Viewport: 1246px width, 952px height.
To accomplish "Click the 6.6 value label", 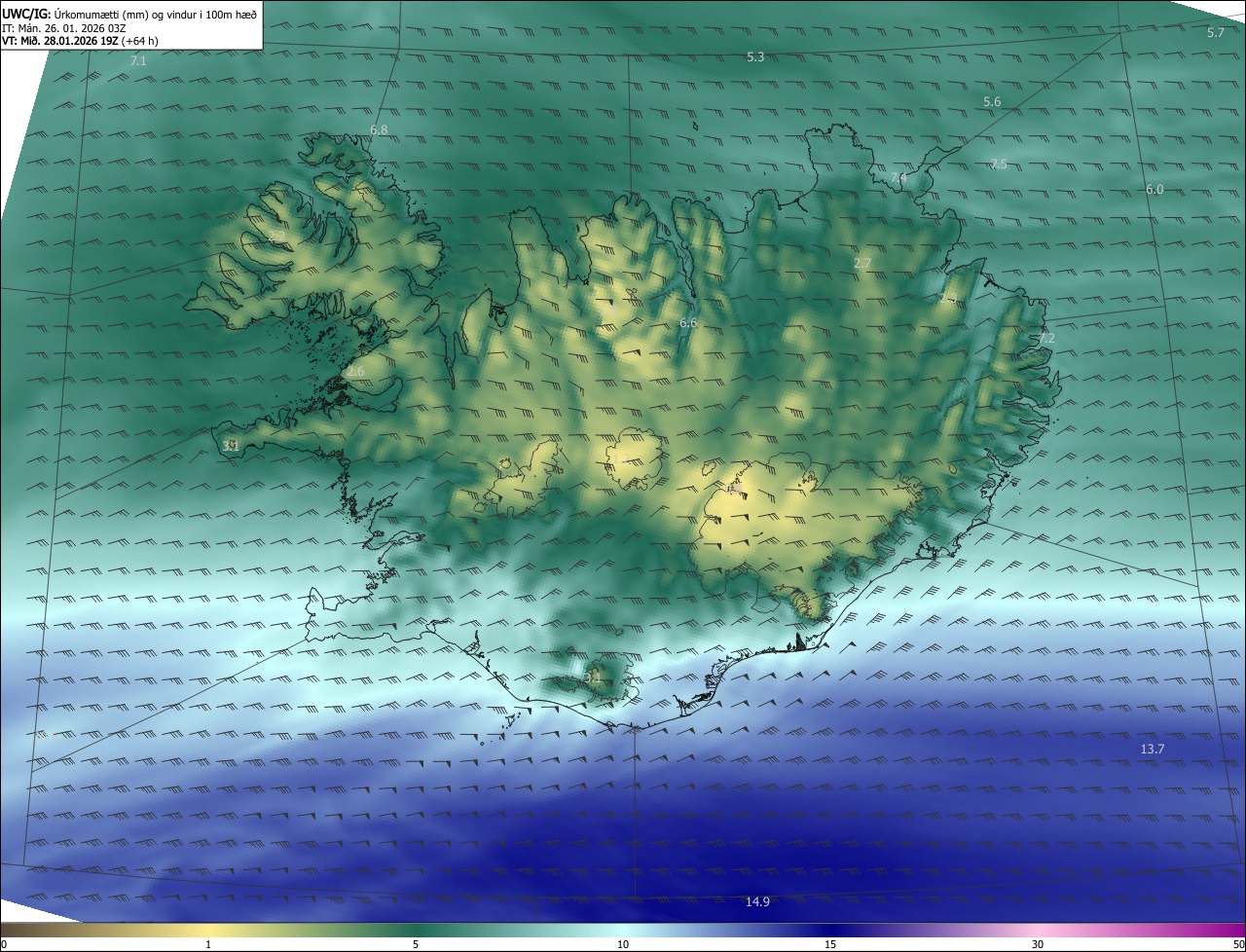I will pos(688,322).
